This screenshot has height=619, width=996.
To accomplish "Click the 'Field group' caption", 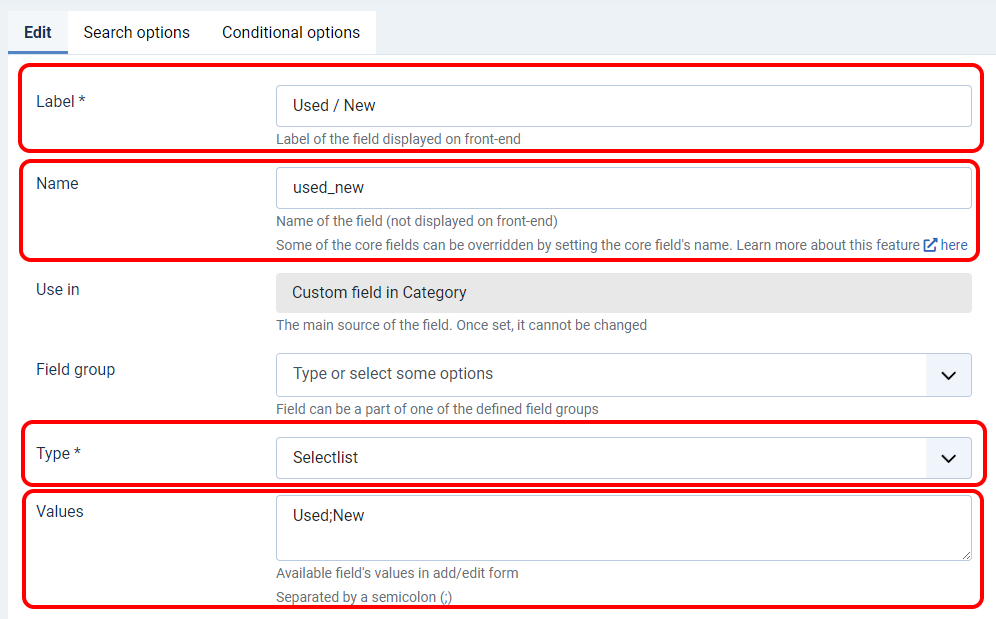I will click(76, 370).
